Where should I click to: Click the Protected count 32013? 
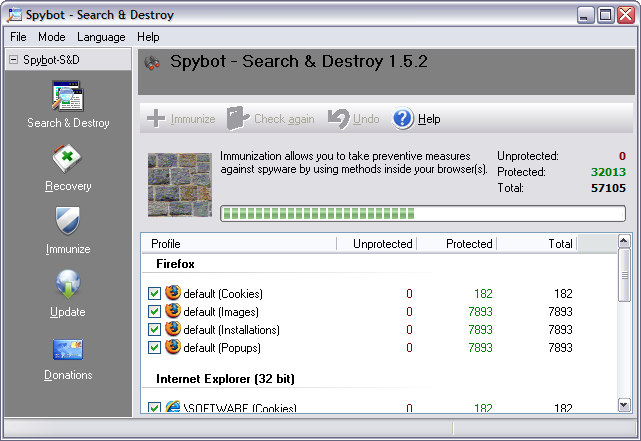click(x=608, y=172)
